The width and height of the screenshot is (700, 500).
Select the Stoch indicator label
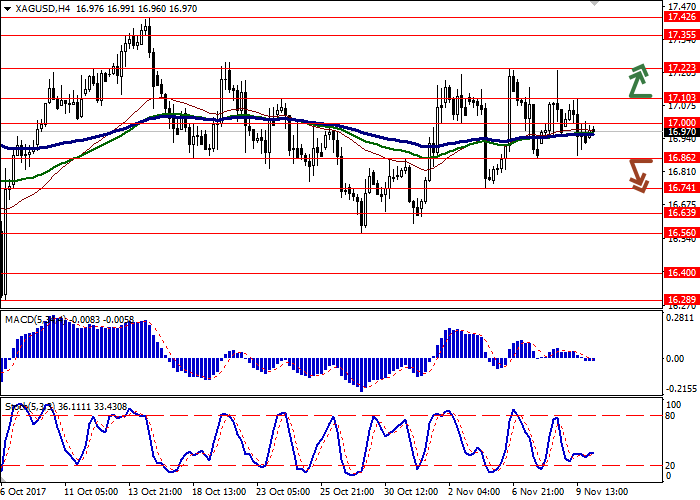pyautogui.click(x=16, y=406)
